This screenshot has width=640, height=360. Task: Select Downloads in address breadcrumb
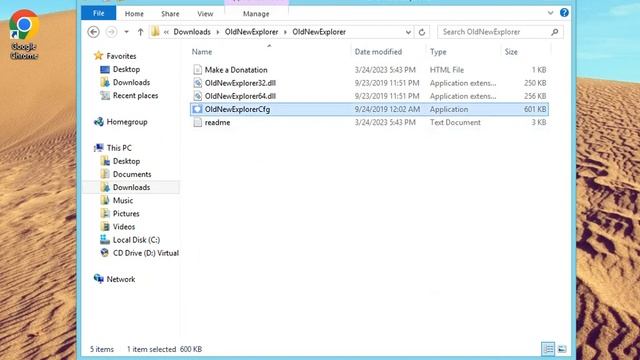192,32
